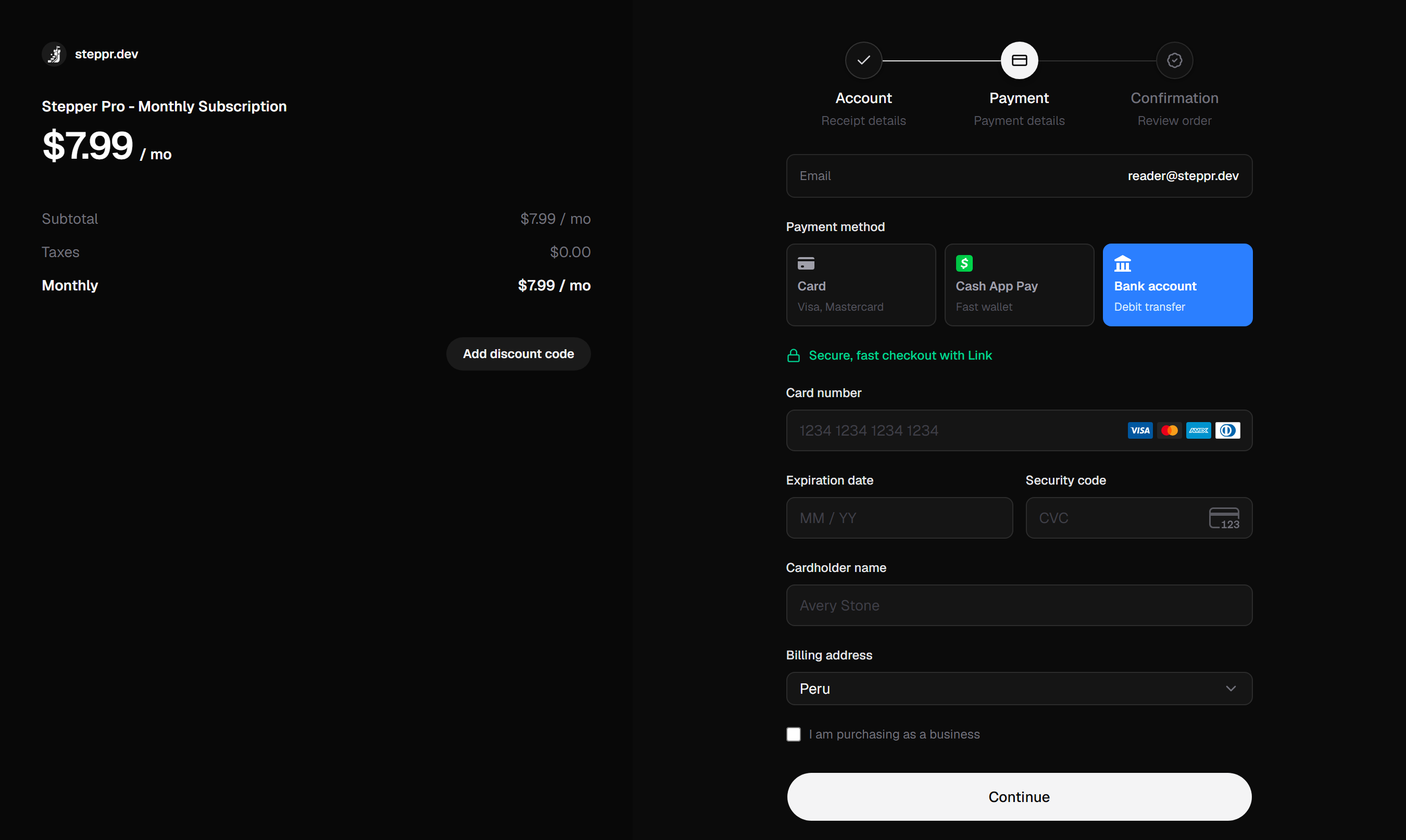The width and height of the screenshot is (1406, 840).
Task: Click the Email field showing reader@steppr.dev
Action: tap(1019, 176)
